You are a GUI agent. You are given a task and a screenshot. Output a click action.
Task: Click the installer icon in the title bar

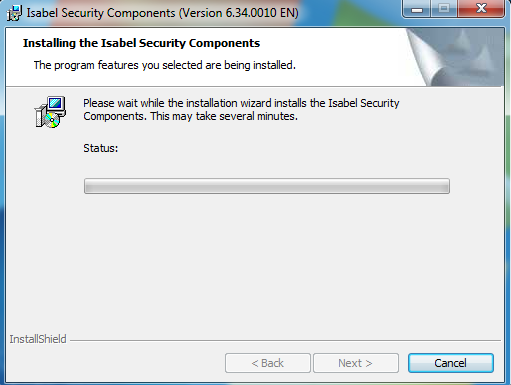14,13
